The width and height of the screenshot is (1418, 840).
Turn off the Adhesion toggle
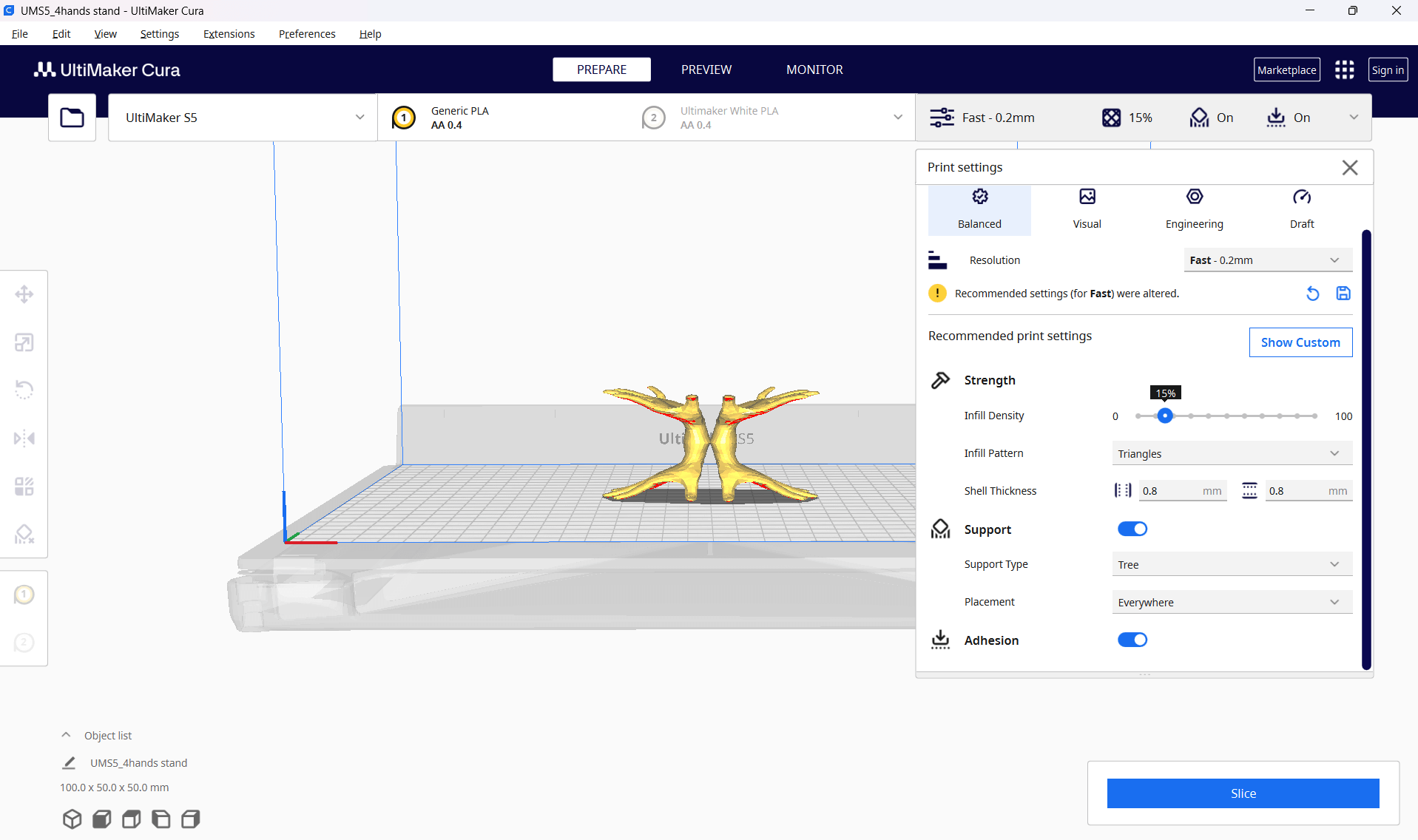click(x=1132, y=640)
